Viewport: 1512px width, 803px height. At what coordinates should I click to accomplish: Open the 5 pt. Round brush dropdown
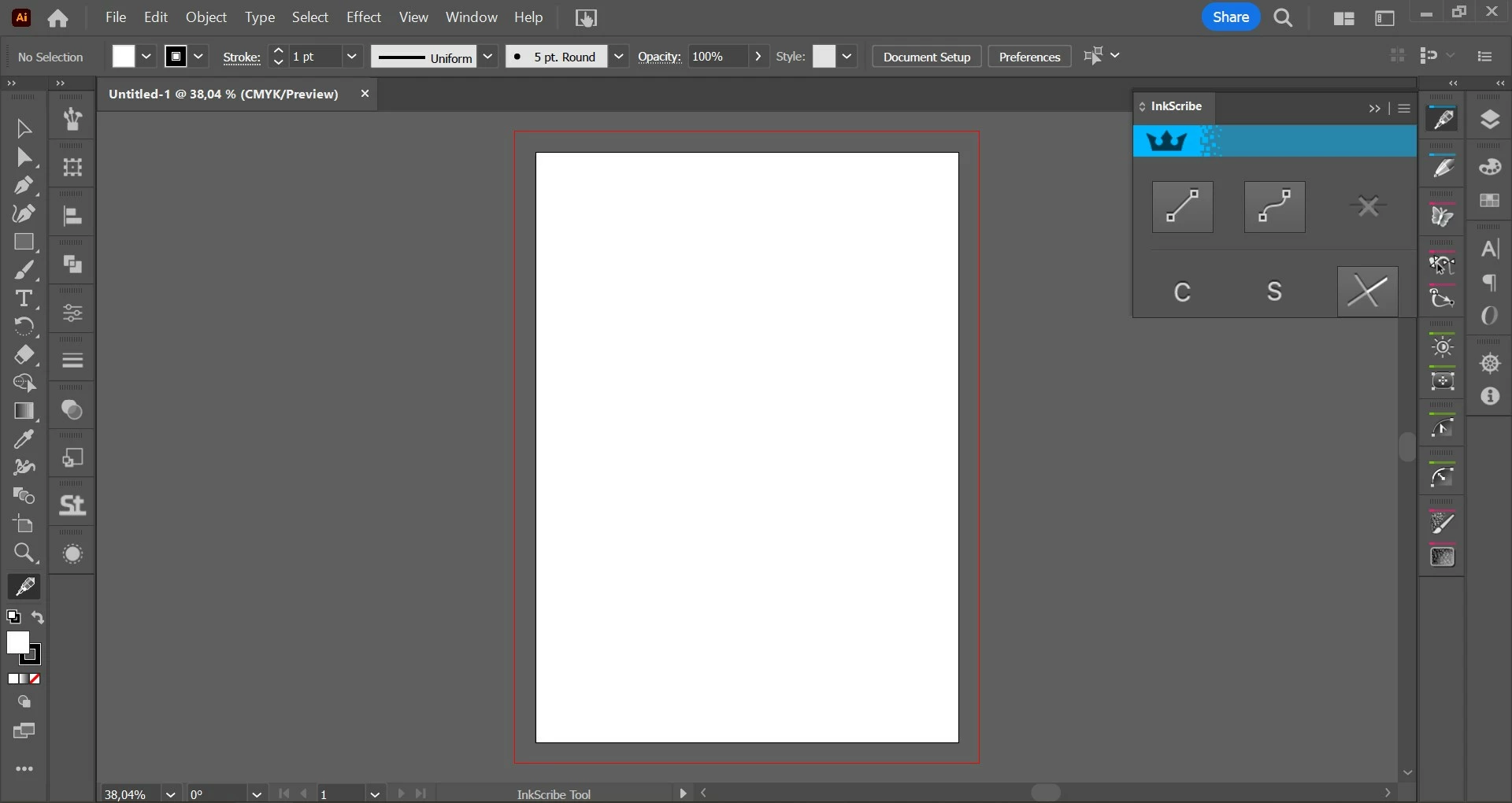point(620,57)
